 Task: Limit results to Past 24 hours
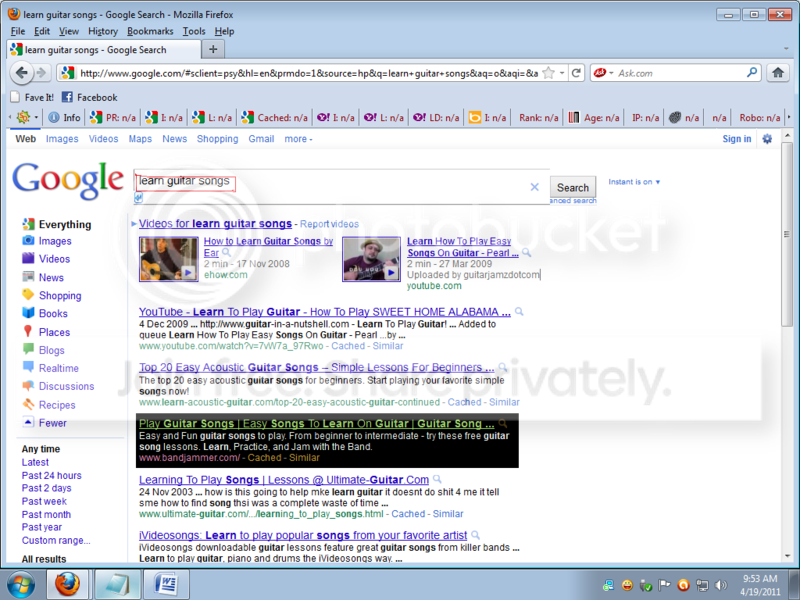(52, 475)
